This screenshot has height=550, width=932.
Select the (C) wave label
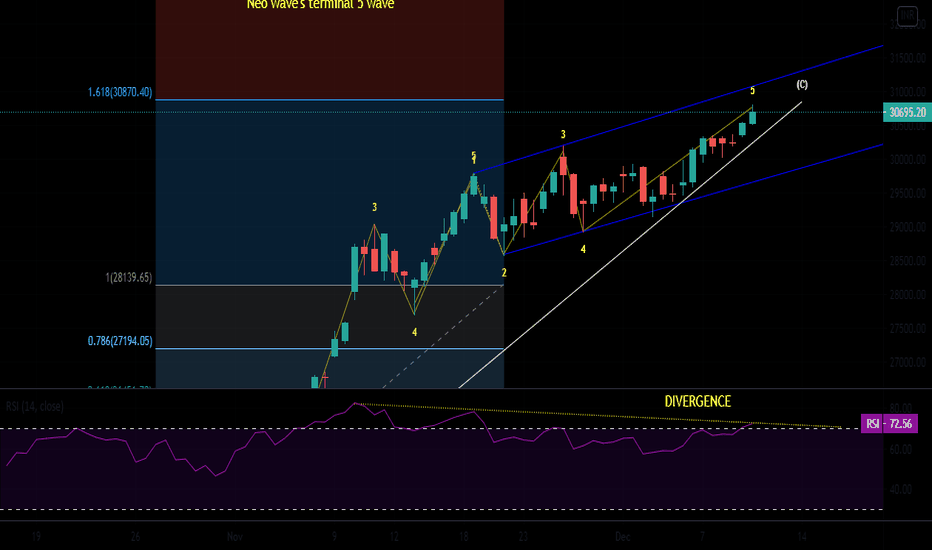[x=802, y=84]
